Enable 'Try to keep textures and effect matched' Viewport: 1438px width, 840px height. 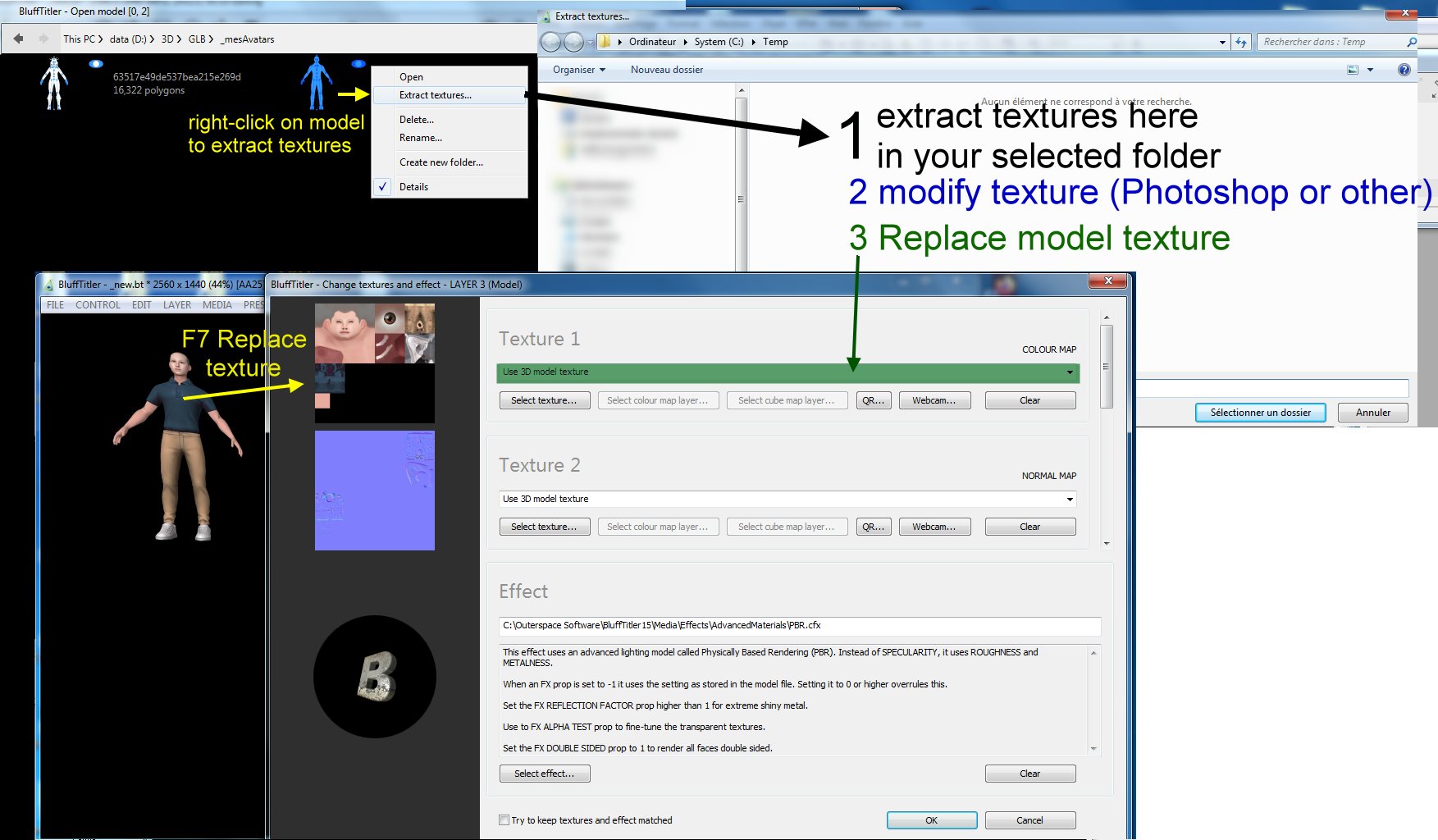[504, 820]
